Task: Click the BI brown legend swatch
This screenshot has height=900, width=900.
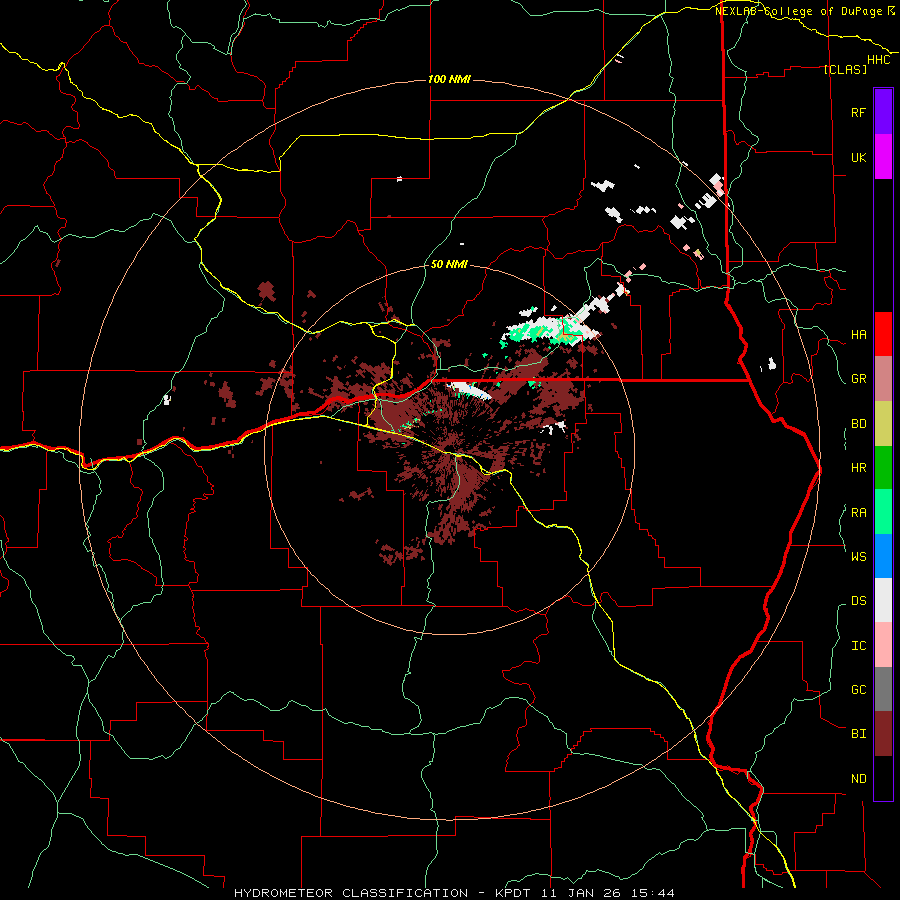Action: [x=883, y=734]
